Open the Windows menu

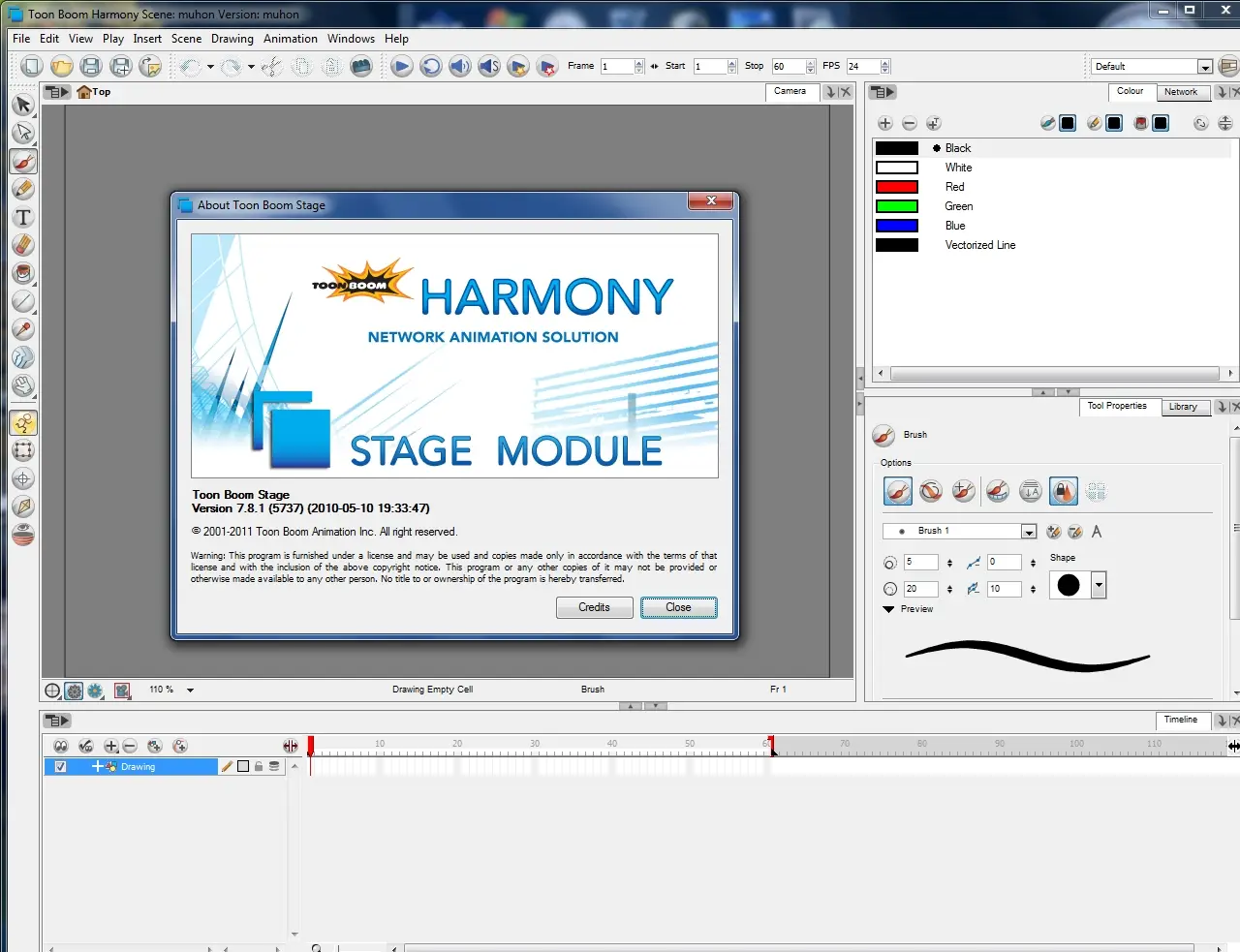pyautogui.click(x=351, y=39)
